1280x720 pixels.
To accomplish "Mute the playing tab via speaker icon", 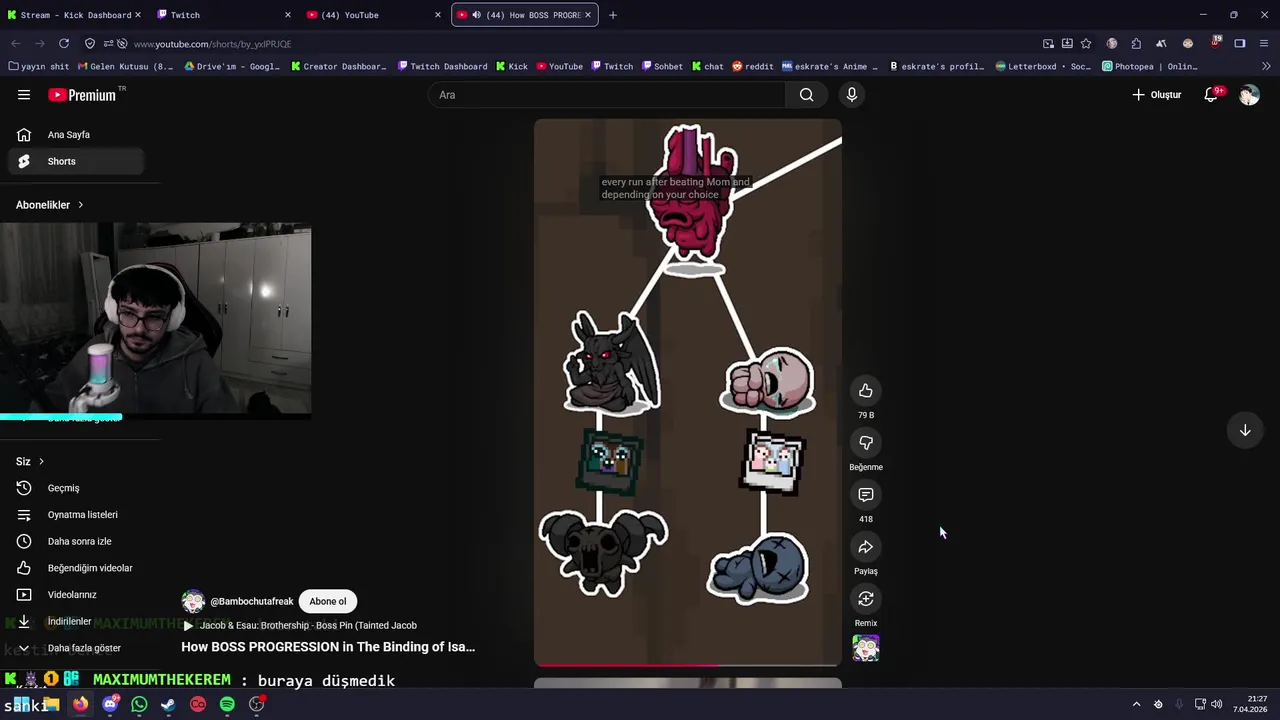I will coord(476,15).
